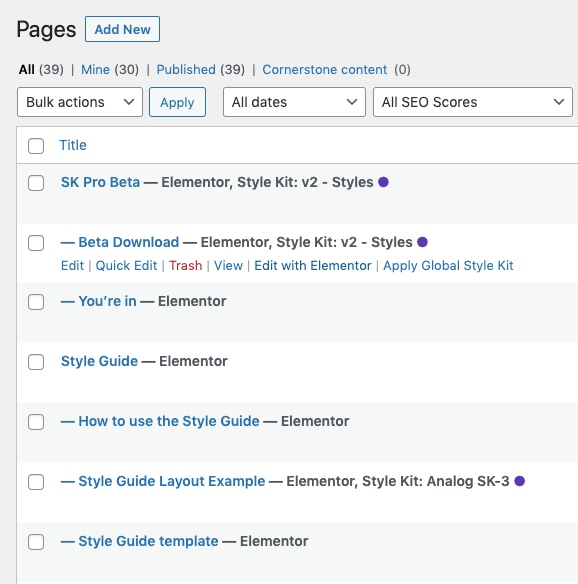This screenshot has height=584, width=578.
Task: Sort pages by Title column header
Action: [x=73, y=145]
